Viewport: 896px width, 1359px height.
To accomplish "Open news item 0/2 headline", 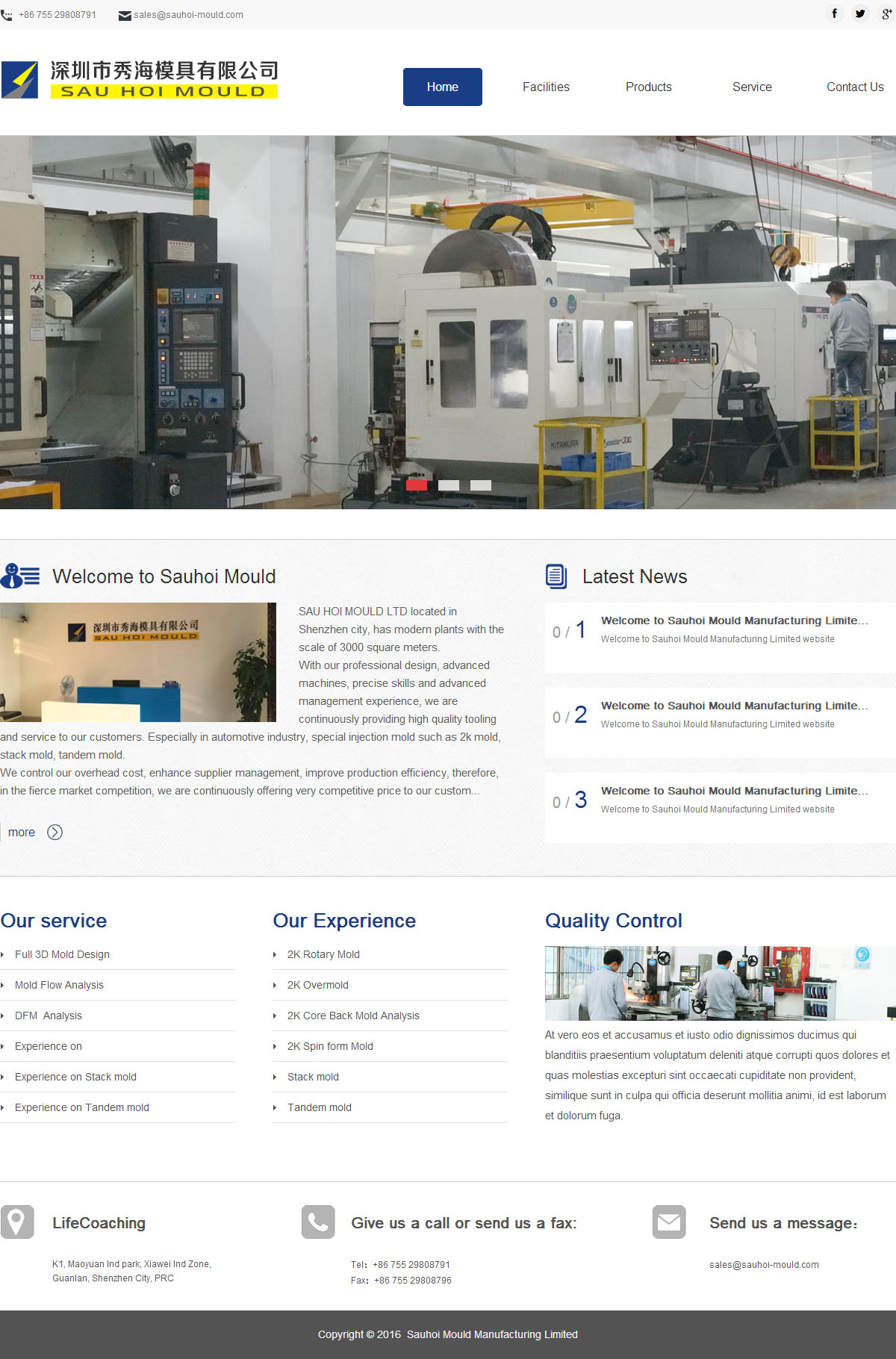I will point(735,706).
